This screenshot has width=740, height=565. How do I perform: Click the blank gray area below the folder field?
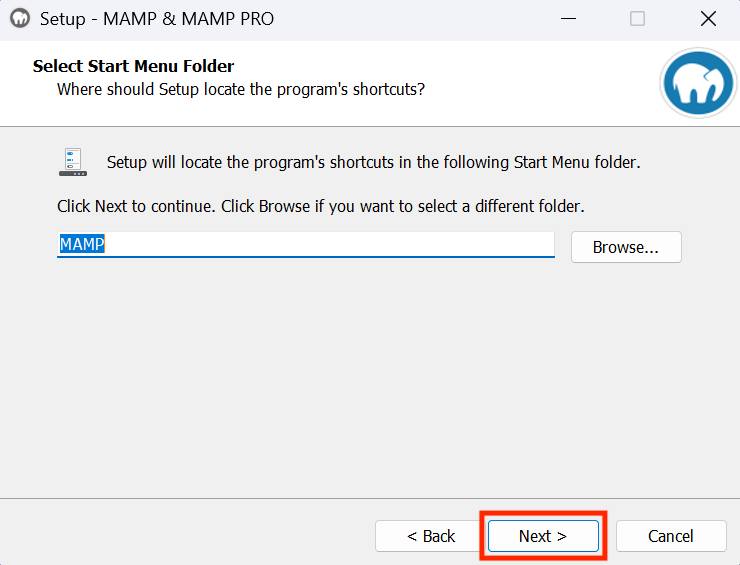pos(368,378)
